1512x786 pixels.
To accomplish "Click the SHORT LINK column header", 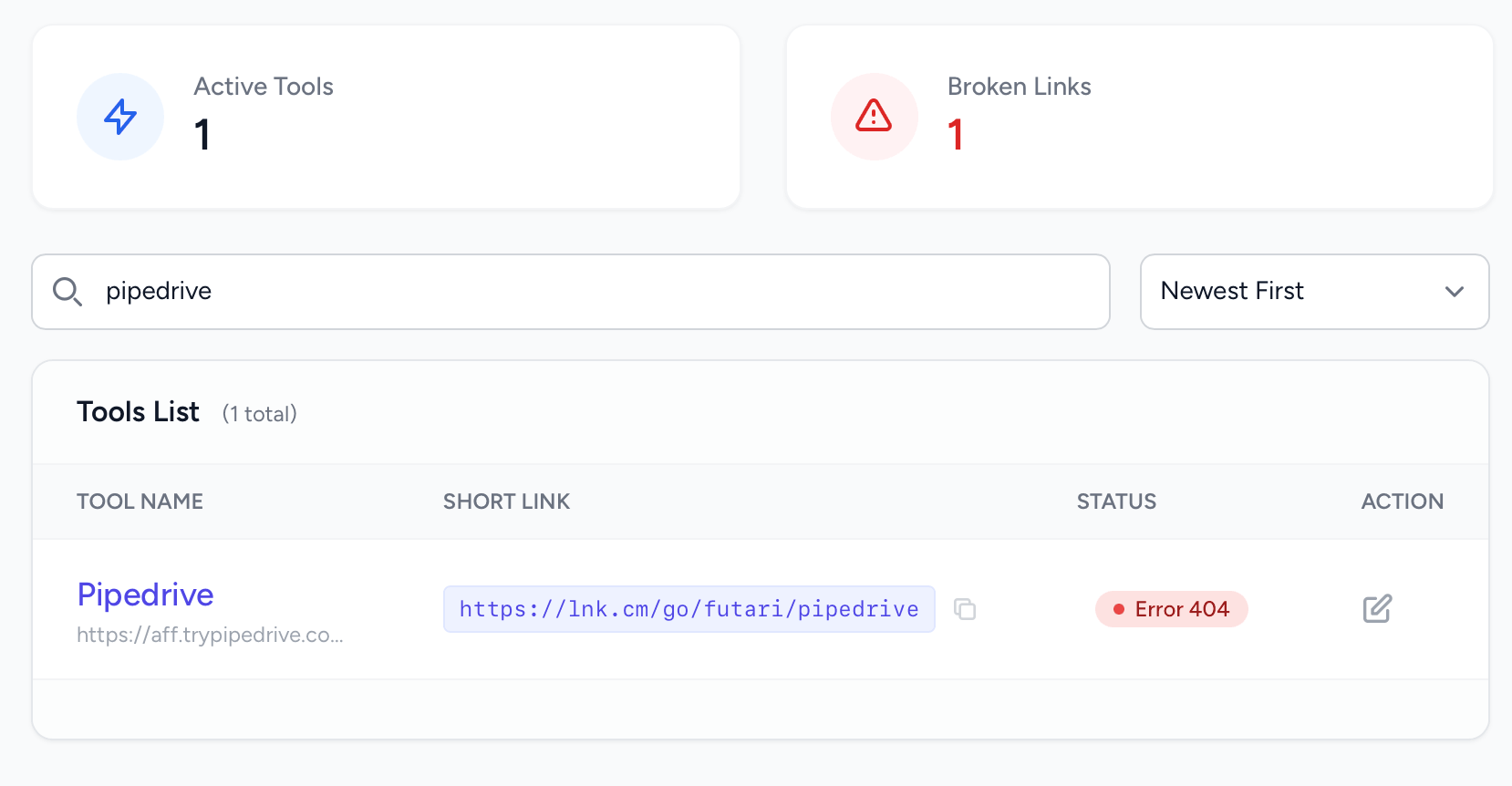I will coord(507,502).
